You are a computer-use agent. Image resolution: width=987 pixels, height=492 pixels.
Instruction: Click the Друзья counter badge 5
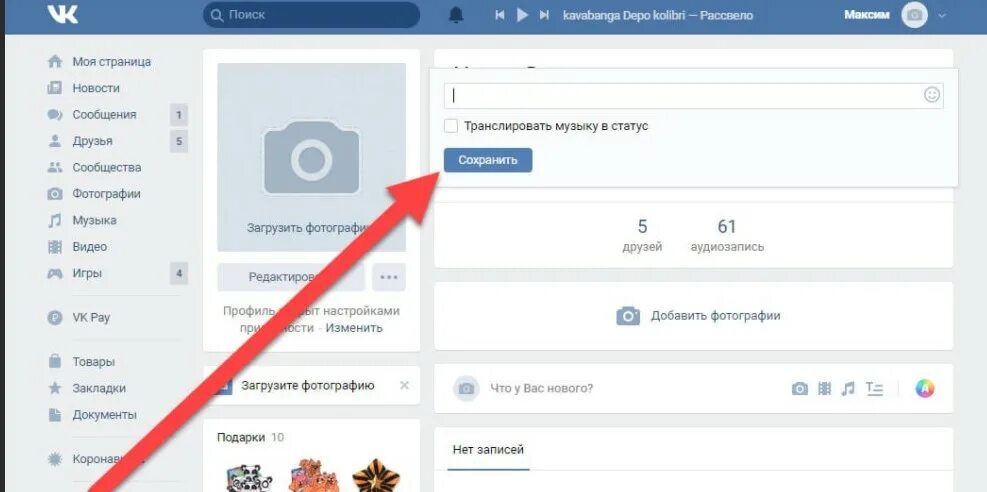point(179,141)
